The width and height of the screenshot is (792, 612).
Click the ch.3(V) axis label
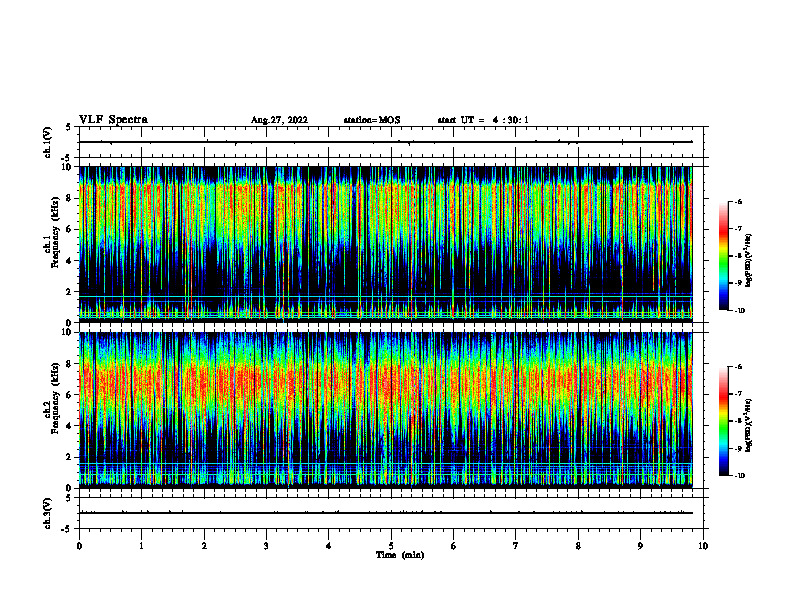(x=47, y=513)
